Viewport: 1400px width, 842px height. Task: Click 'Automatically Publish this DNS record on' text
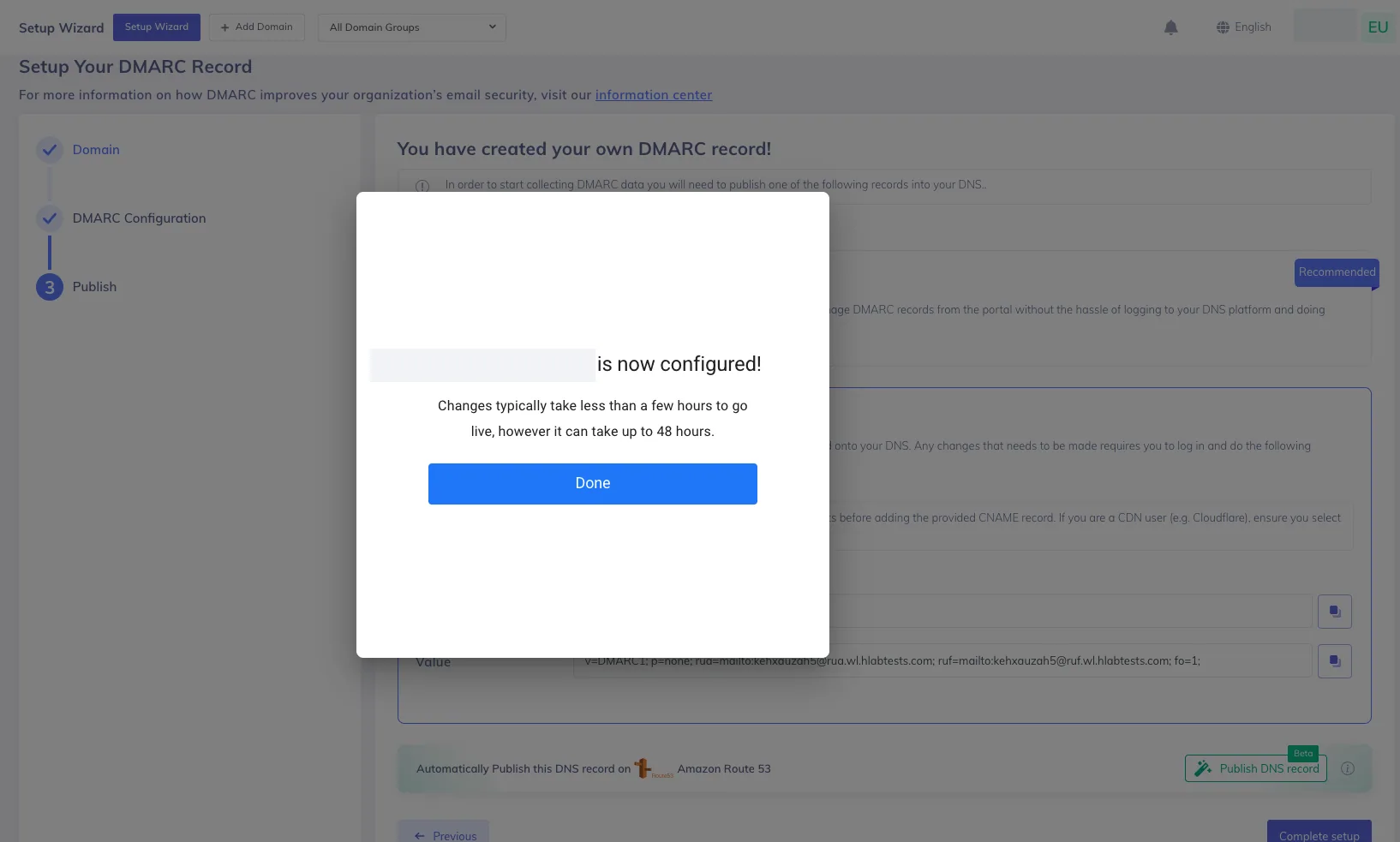pyautogui.click(x=524, y=769)
